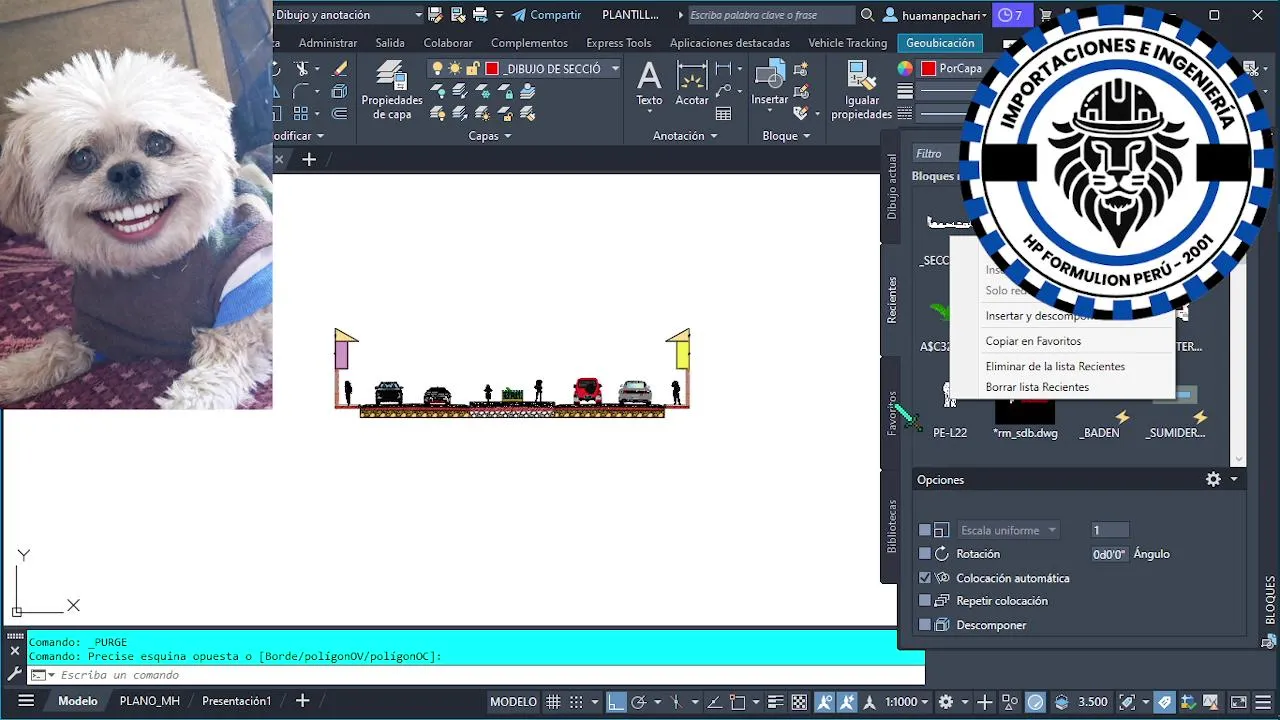Open the quick access toolbar customize arrow

click(x=499, y=15)
